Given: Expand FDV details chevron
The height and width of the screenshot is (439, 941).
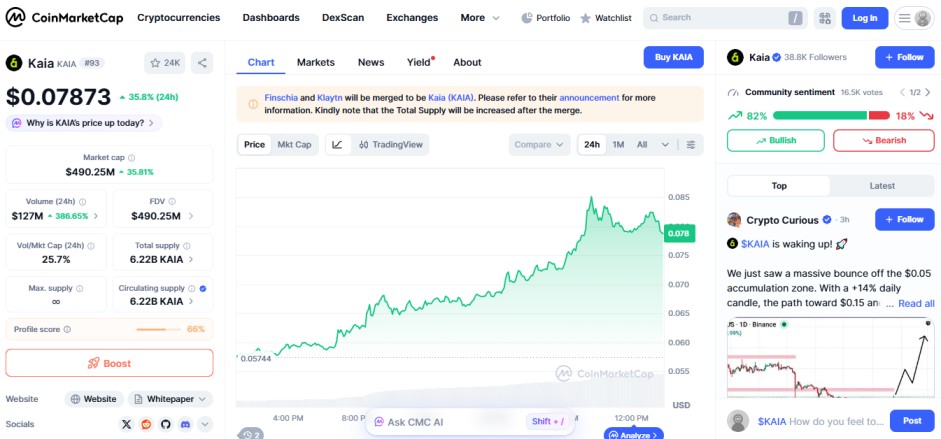Looking at the screenshot, I should 191,216.
